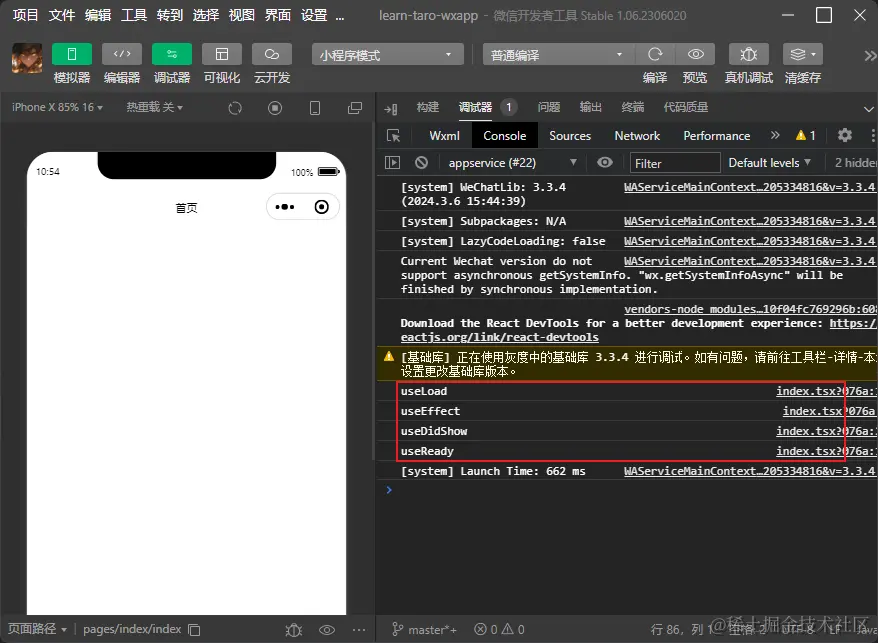Image resolution: width=878 pixels, height=643 pixels.
Task: Open the 普通编译 compile mode dropdown
Action: click(x=558, y=54)
